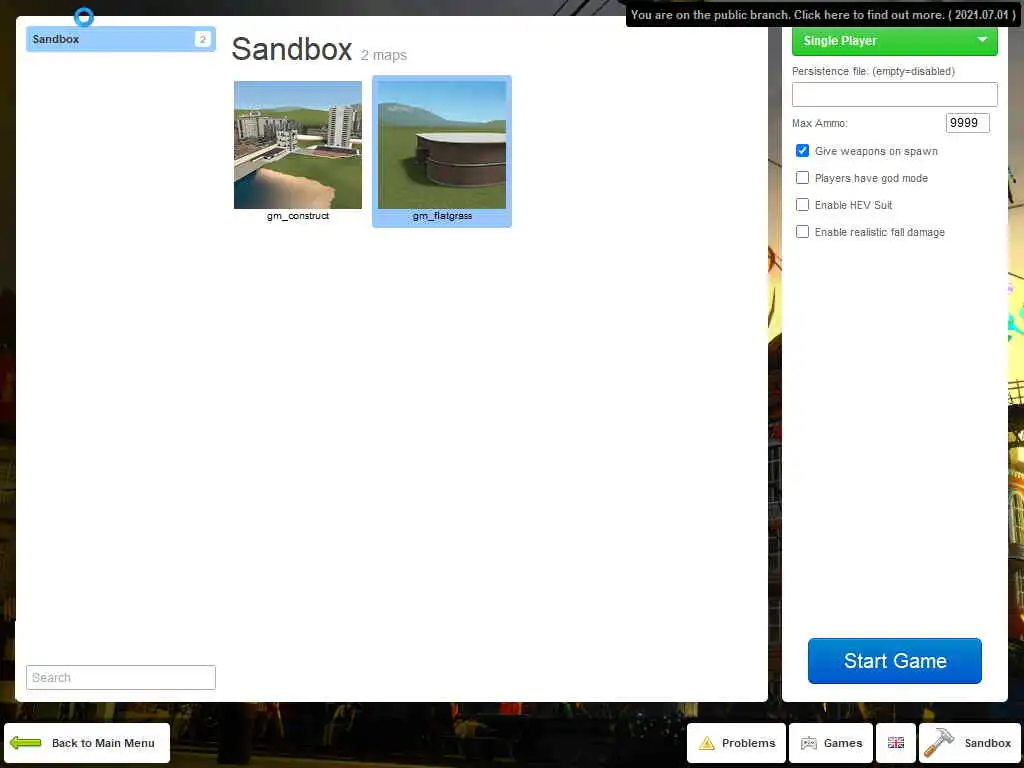Click the gm_construct map name label

(298, 216)
